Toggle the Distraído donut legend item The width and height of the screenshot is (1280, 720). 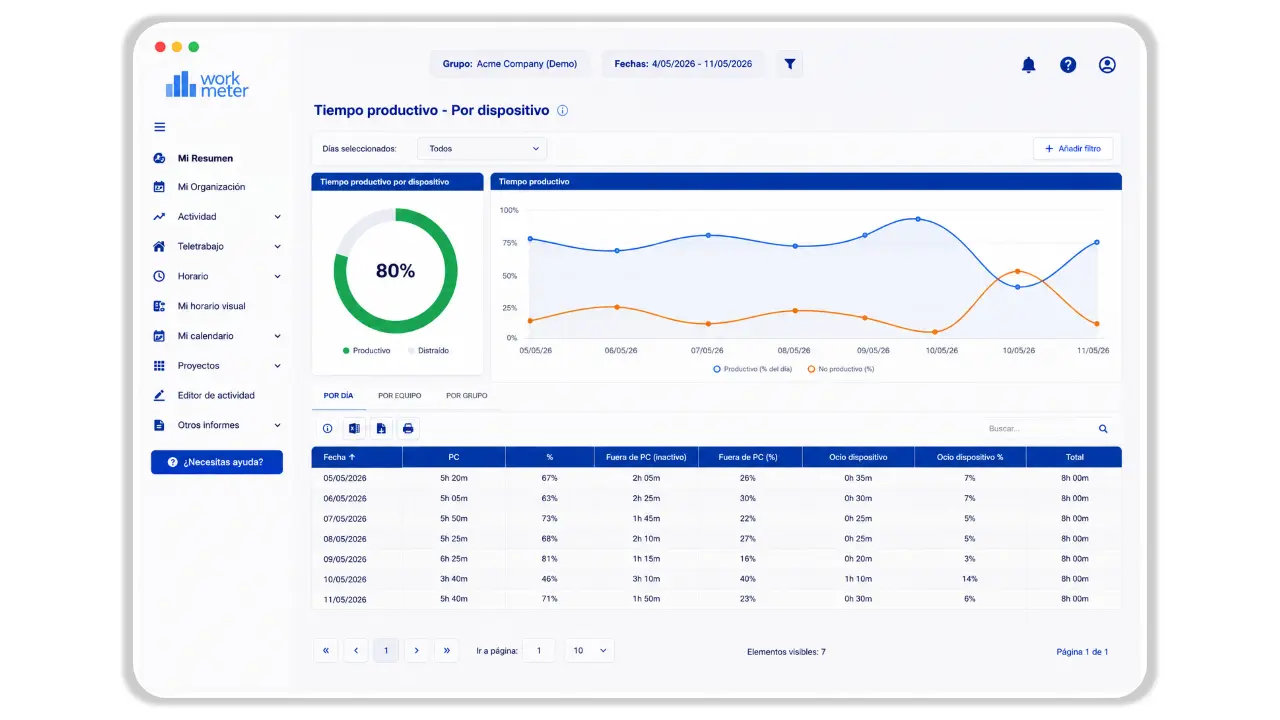(x=428, y=351)
